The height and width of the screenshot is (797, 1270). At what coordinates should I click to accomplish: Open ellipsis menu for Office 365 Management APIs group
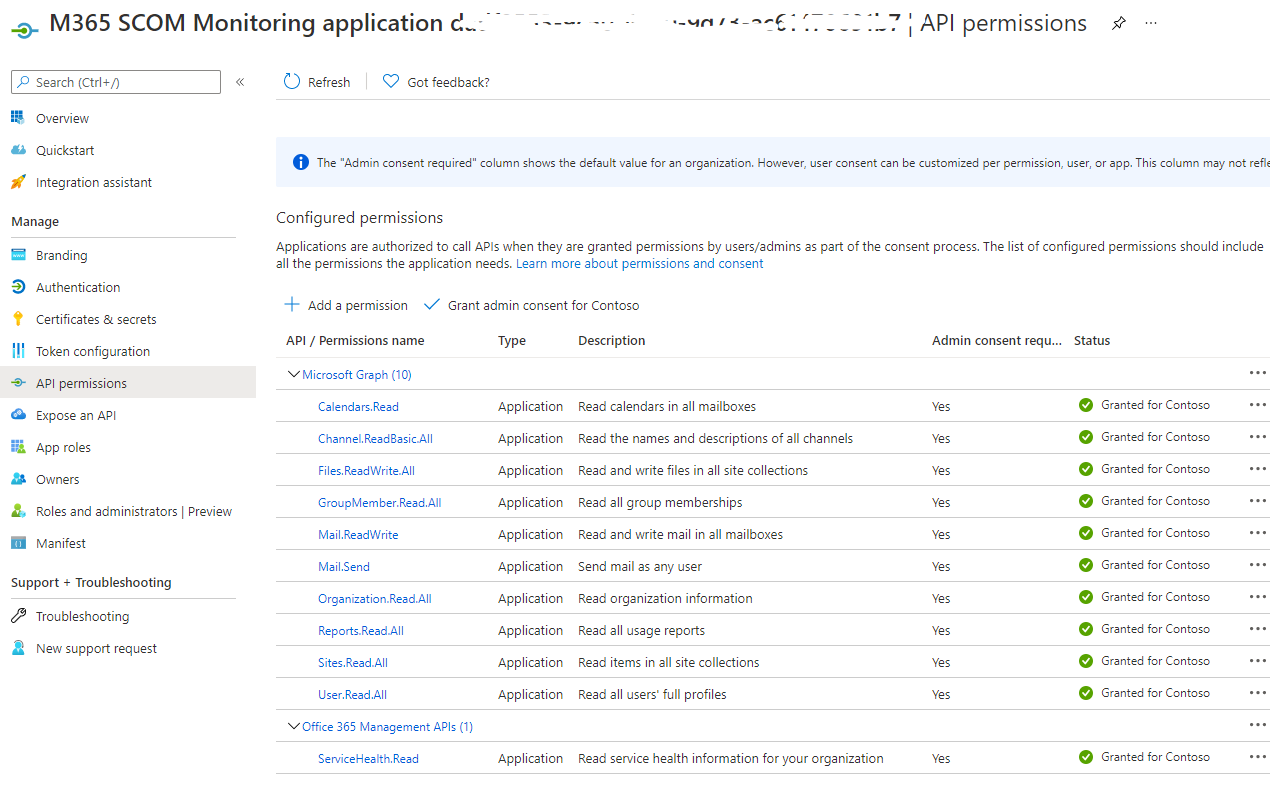pyautogui.click(x=1258, y=725)
